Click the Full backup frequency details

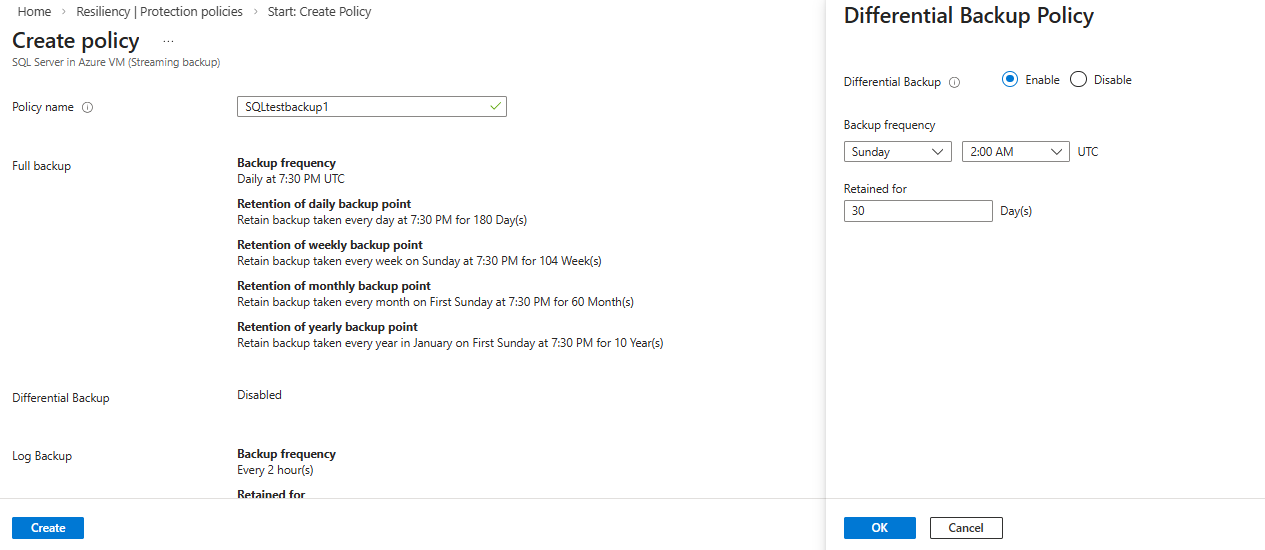point(290,171)
